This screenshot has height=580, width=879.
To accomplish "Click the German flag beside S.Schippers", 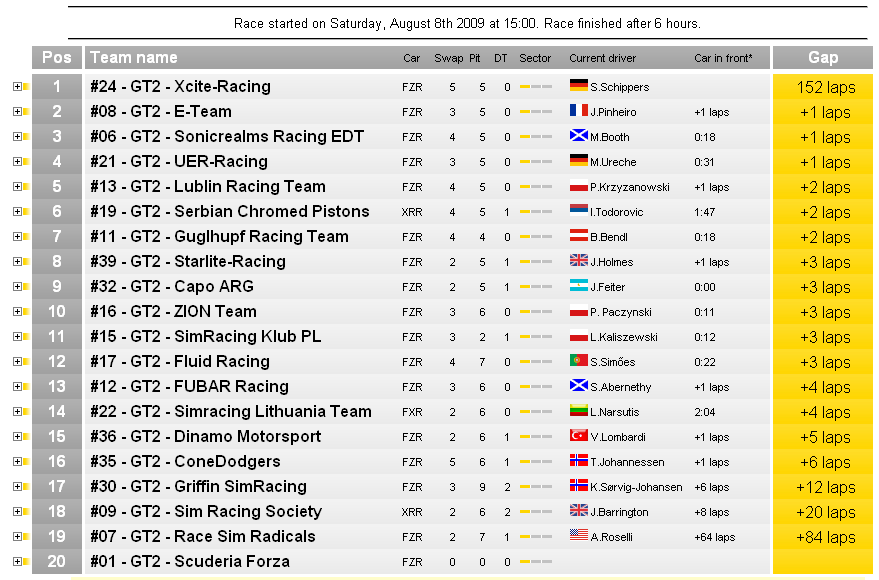I will pos(578,87).
